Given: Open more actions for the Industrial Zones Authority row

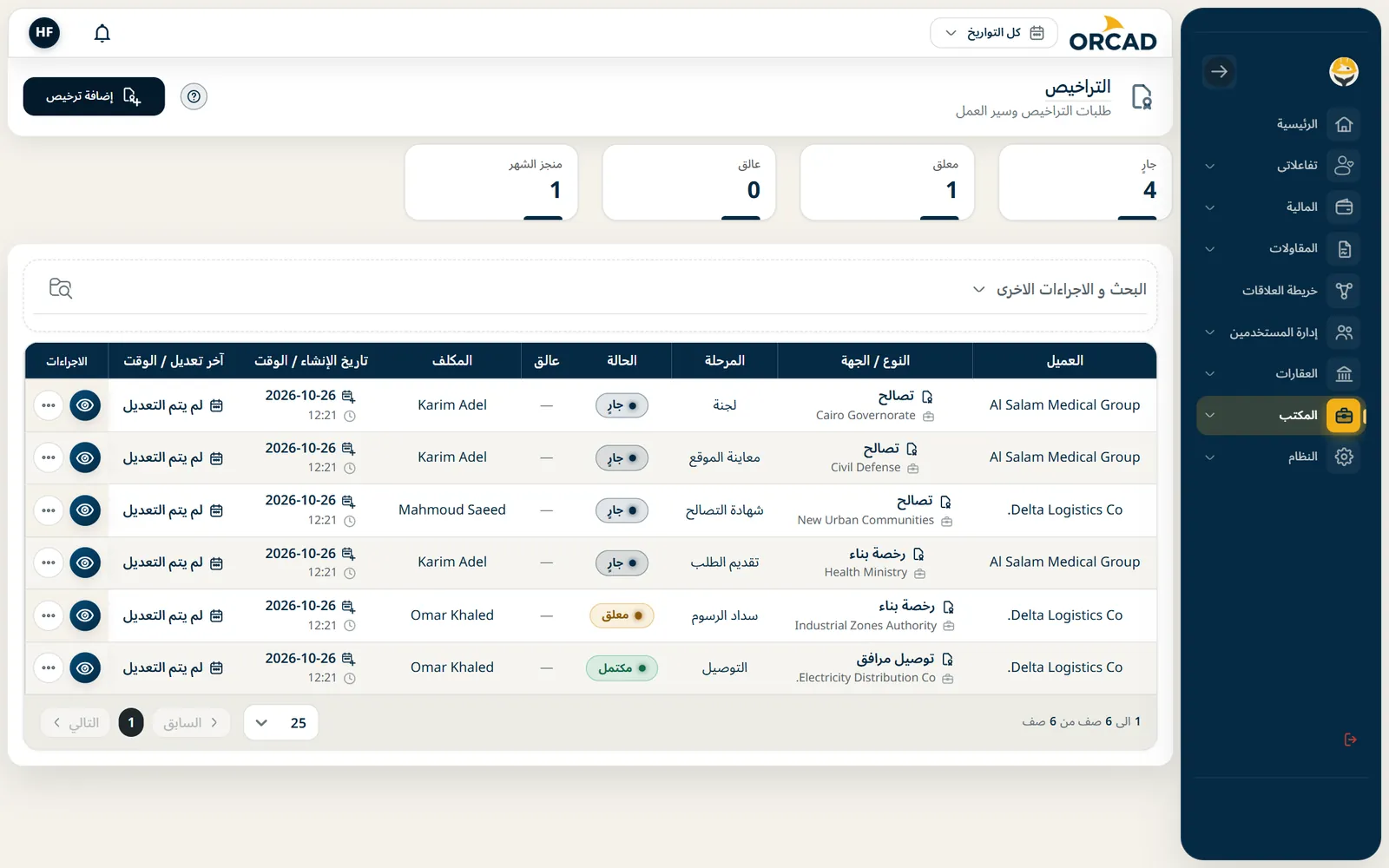Looking at the screenshot, I should click(49, 615).
